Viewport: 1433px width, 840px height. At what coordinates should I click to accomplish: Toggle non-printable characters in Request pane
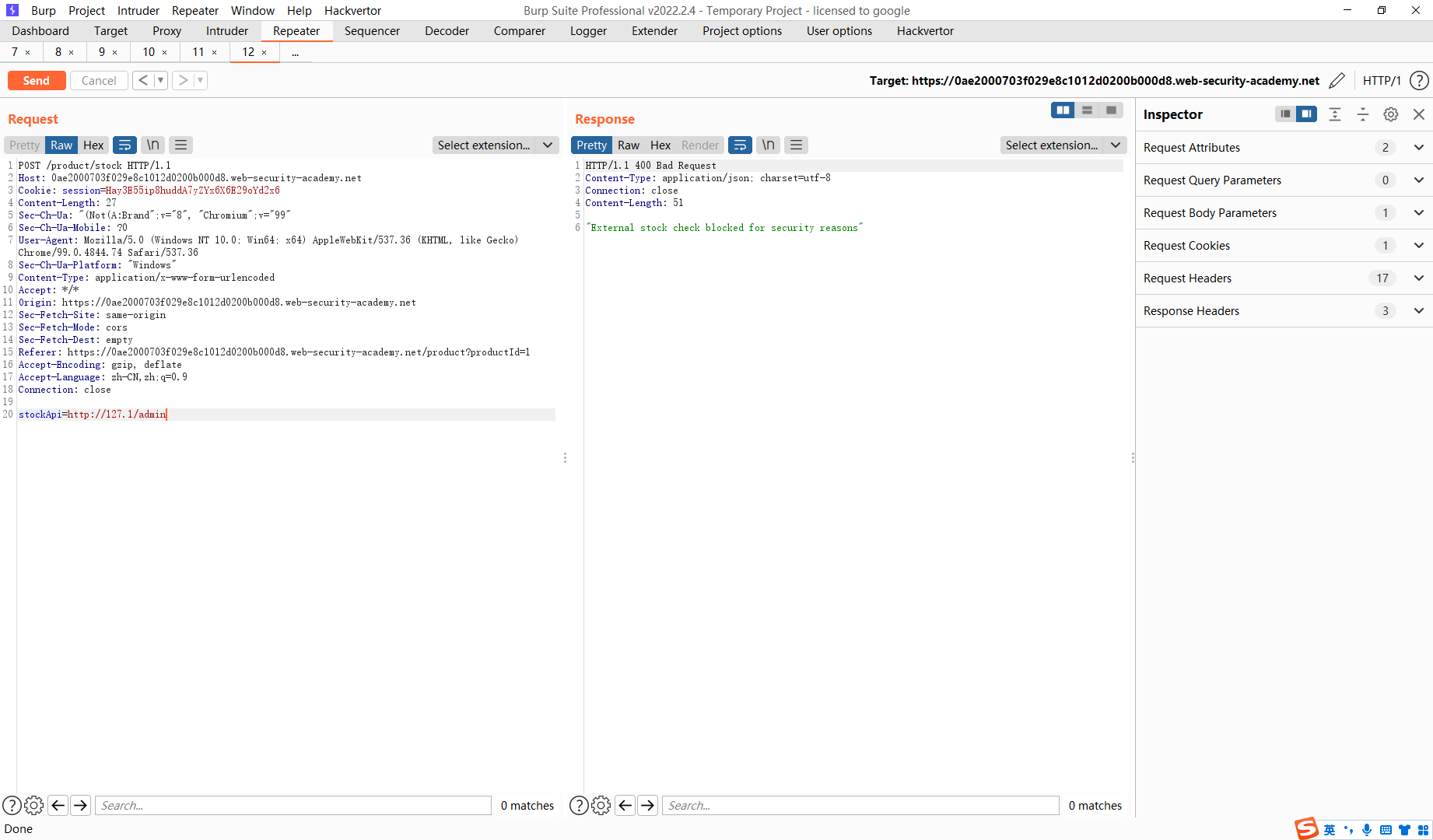tap(153, 145)
